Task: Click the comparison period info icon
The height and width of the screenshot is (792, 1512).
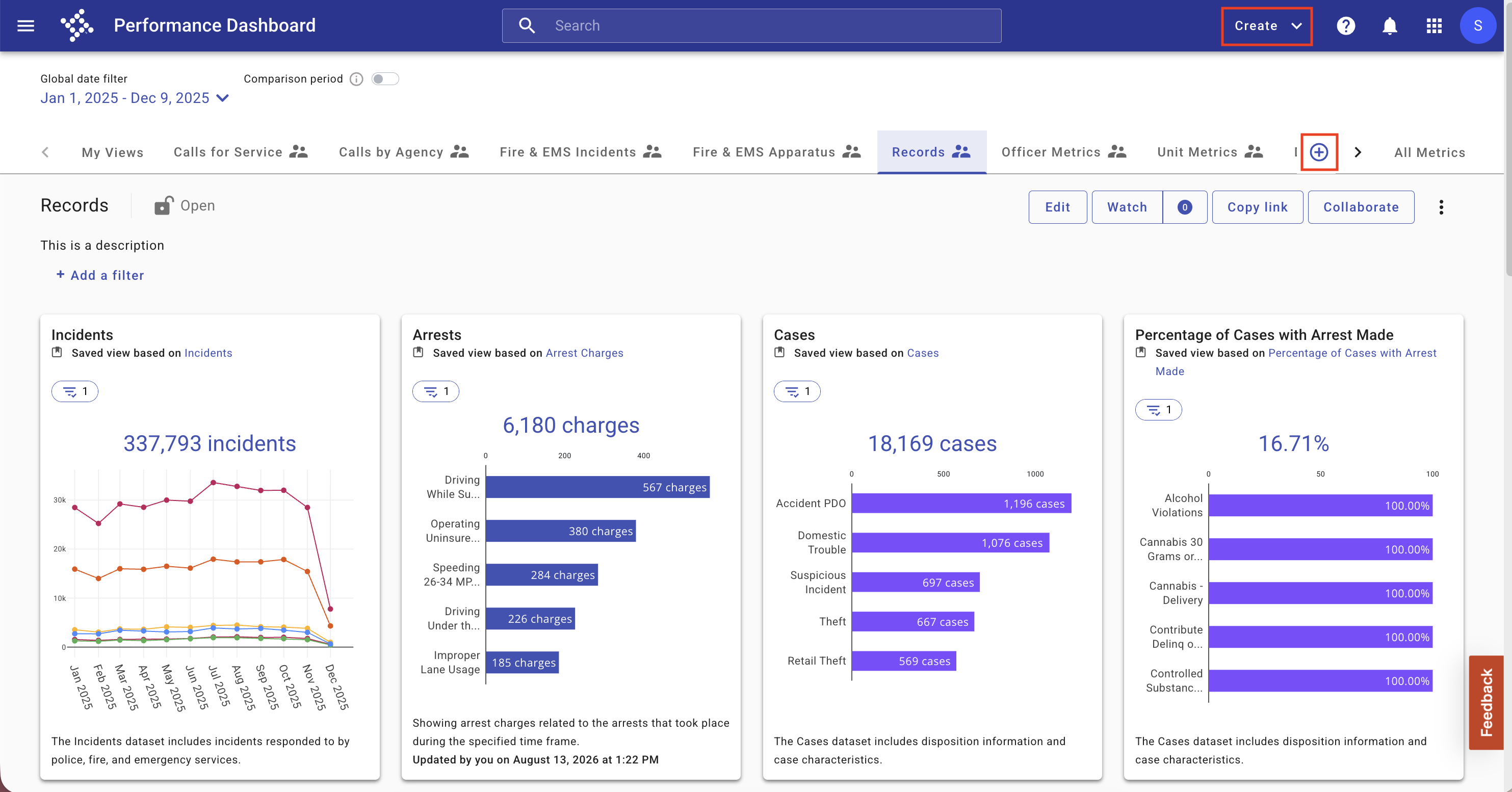Action: point(356,79)
